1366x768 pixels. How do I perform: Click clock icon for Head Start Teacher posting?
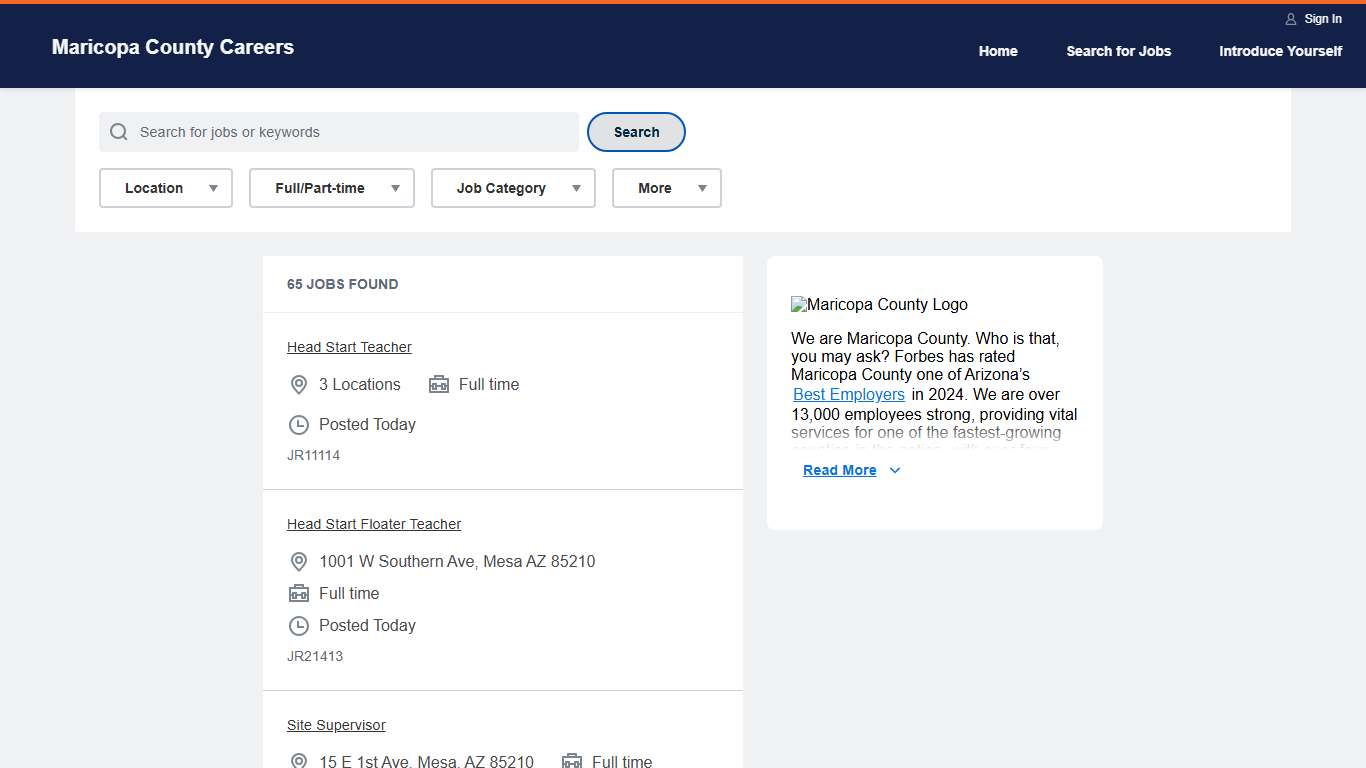[x=298, y=425]
